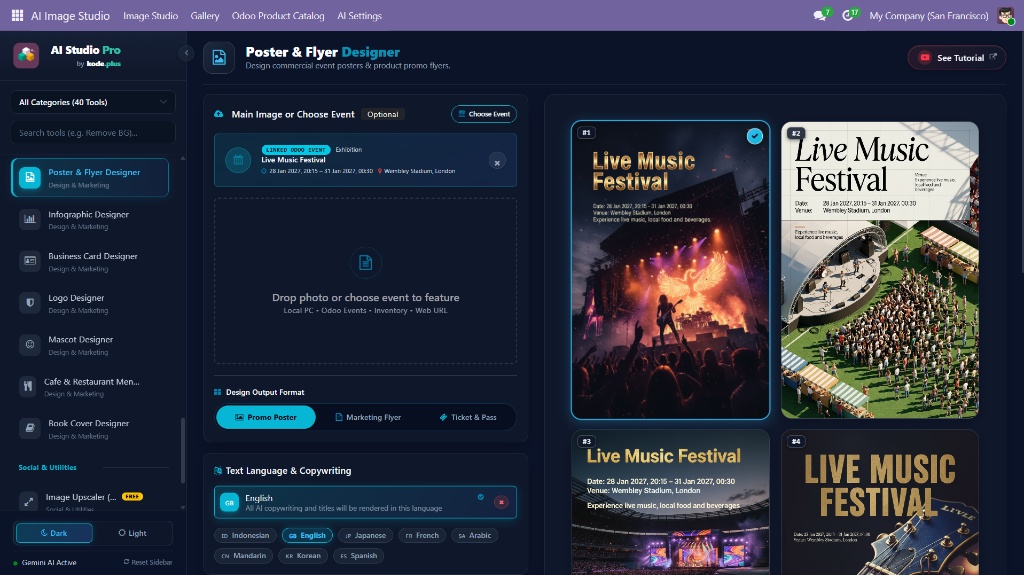Click the document icon in the drop zone
This screenshot has height=575, width=1024.
point(365,263)
